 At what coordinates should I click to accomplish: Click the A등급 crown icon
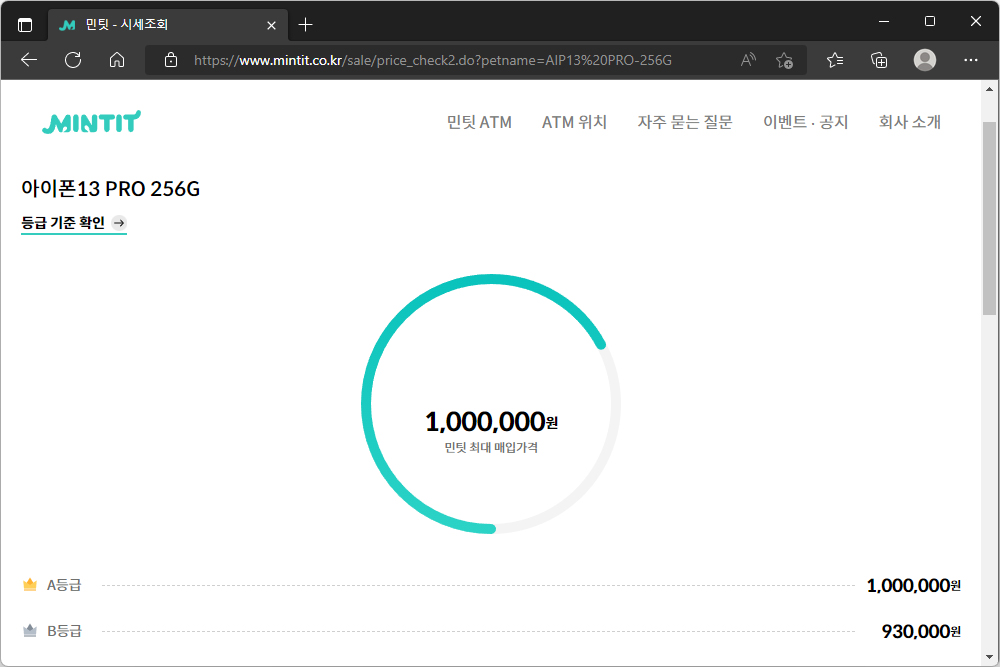tap(30, 585)
